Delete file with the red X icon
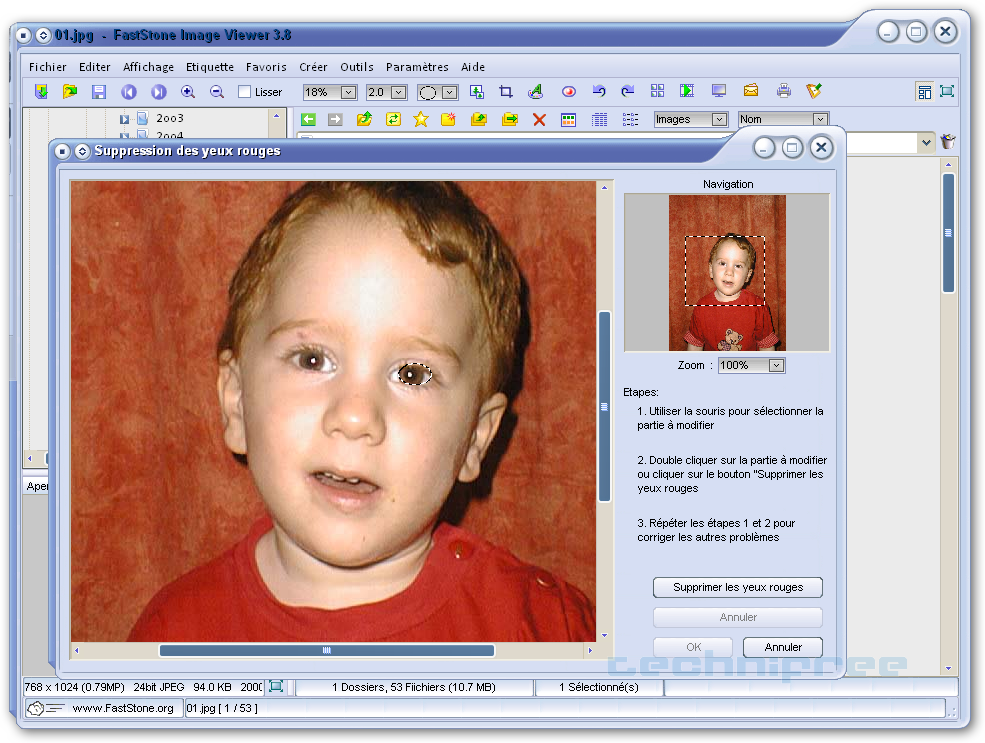 point(539,120)
